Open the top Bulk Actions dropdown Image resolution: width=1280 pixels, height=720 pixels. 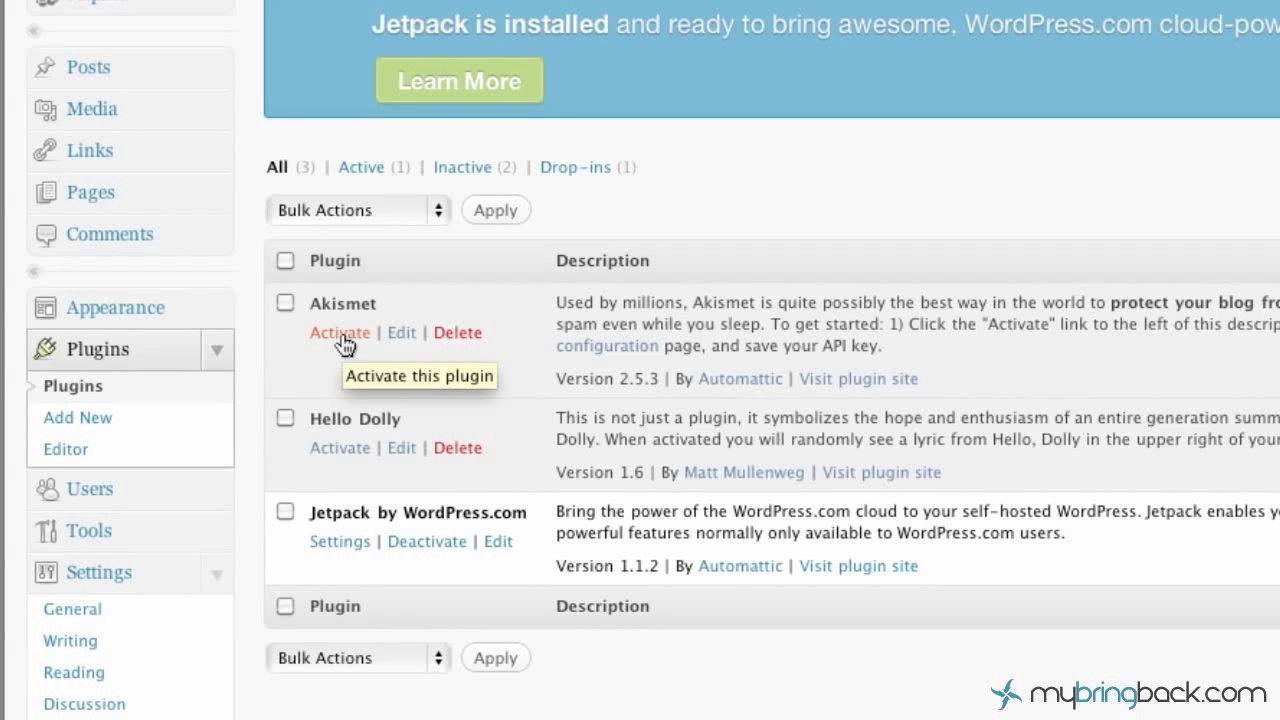359,210
